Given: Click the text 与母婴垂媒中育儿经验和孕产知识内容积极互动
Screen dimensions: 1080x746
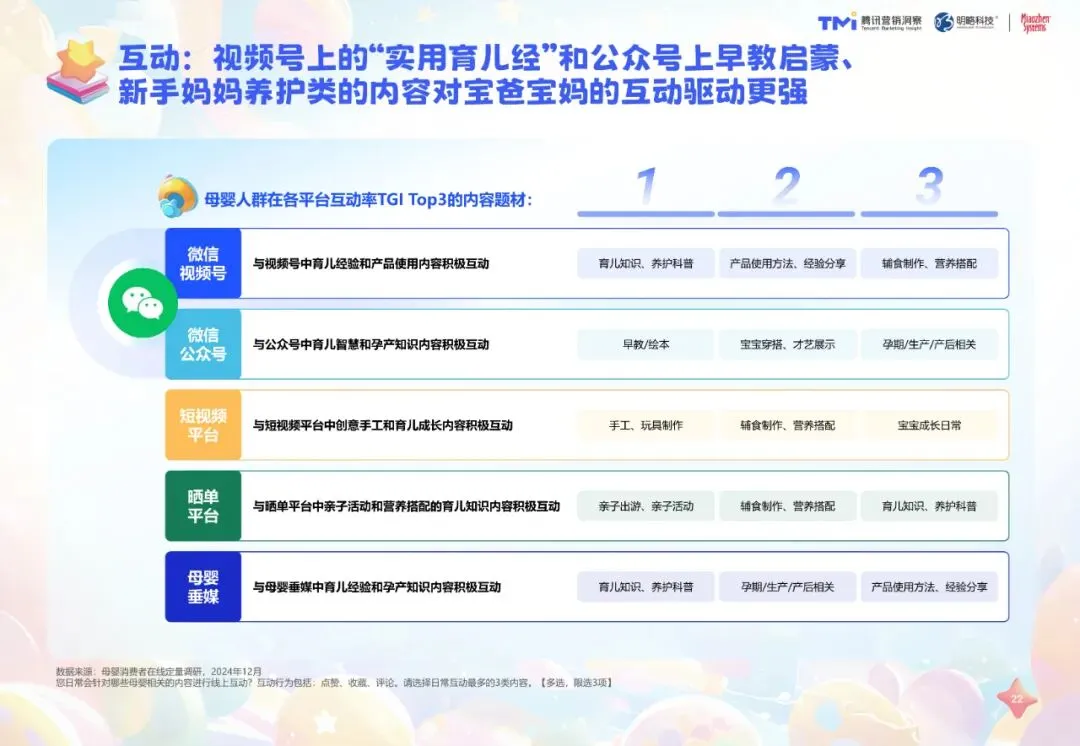Looking at the screenshot, I should (x=377, y=587).
